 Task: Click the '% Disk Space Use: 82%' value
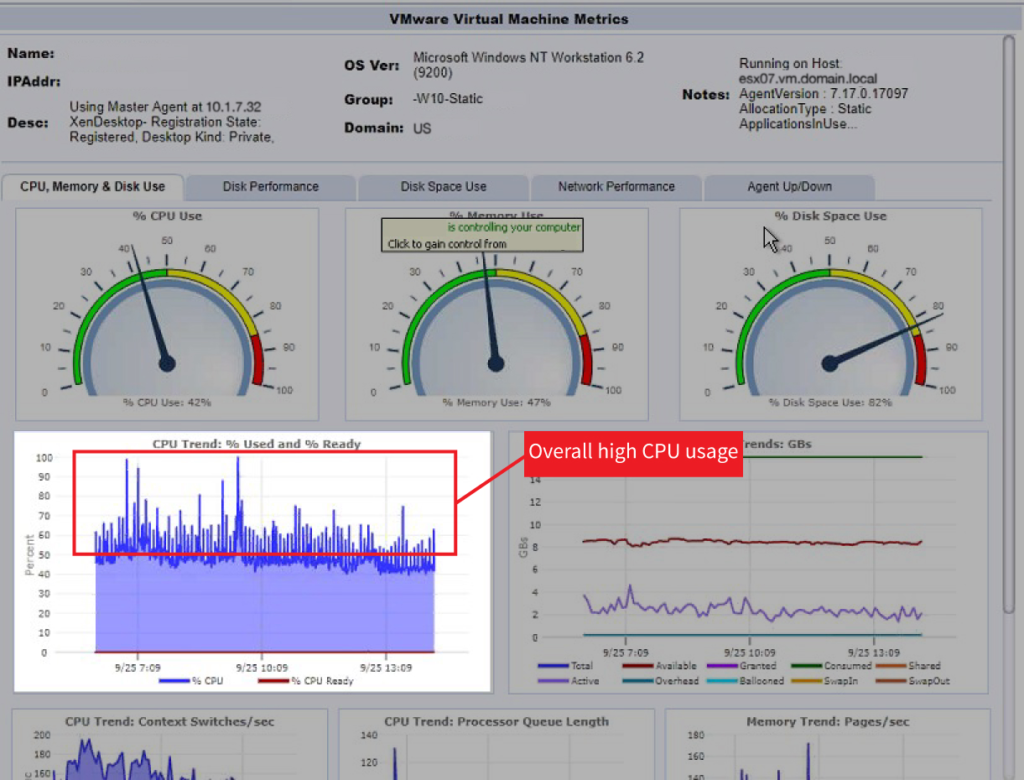[x=830, y=402]
